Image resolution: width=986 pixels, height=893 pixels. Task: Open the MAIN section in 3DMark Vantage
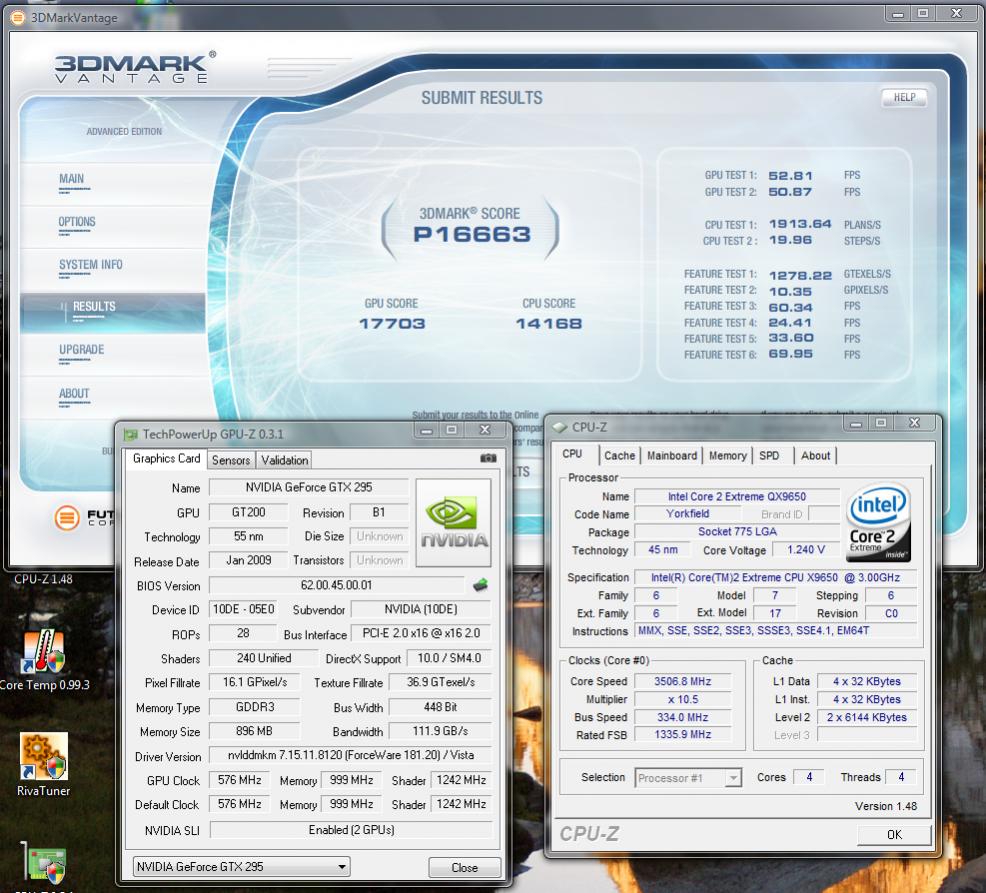tap(71, 179)
